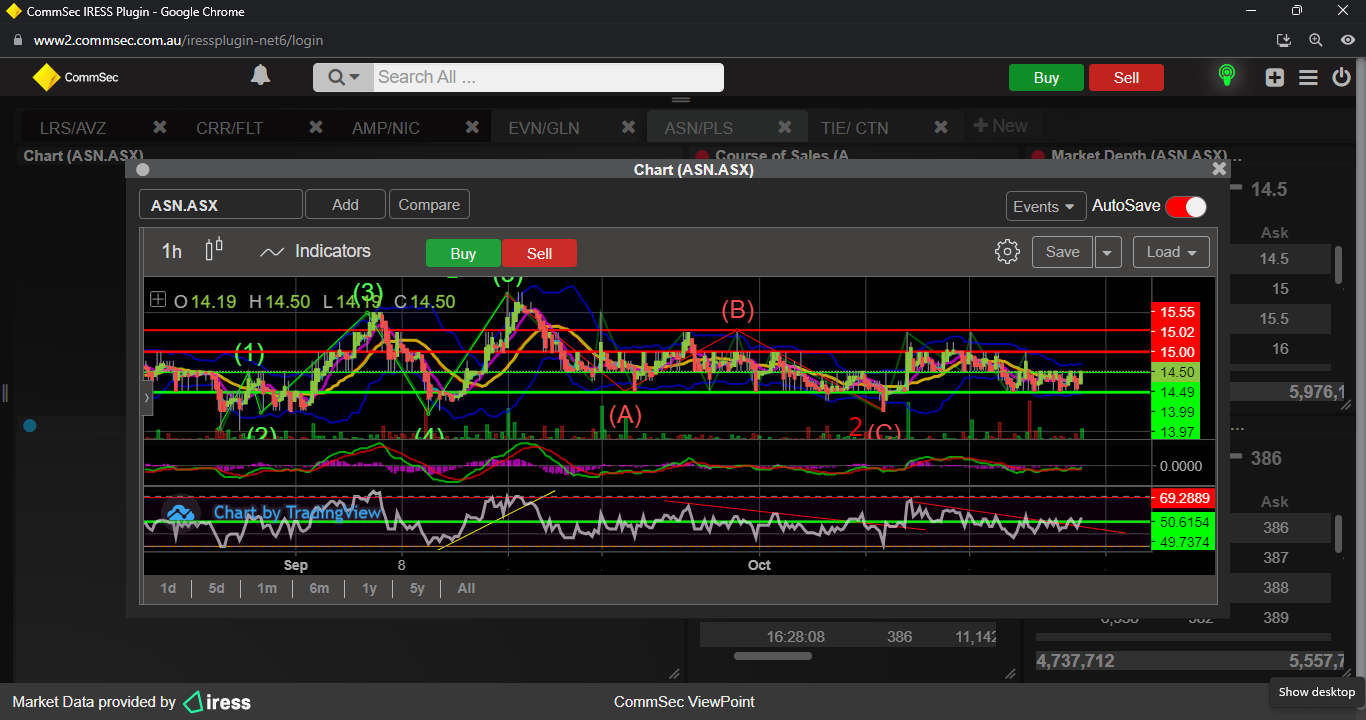This screenshot has height=720, width=1366.
Task: Click the Compare button
Action: tap(429, 205)
